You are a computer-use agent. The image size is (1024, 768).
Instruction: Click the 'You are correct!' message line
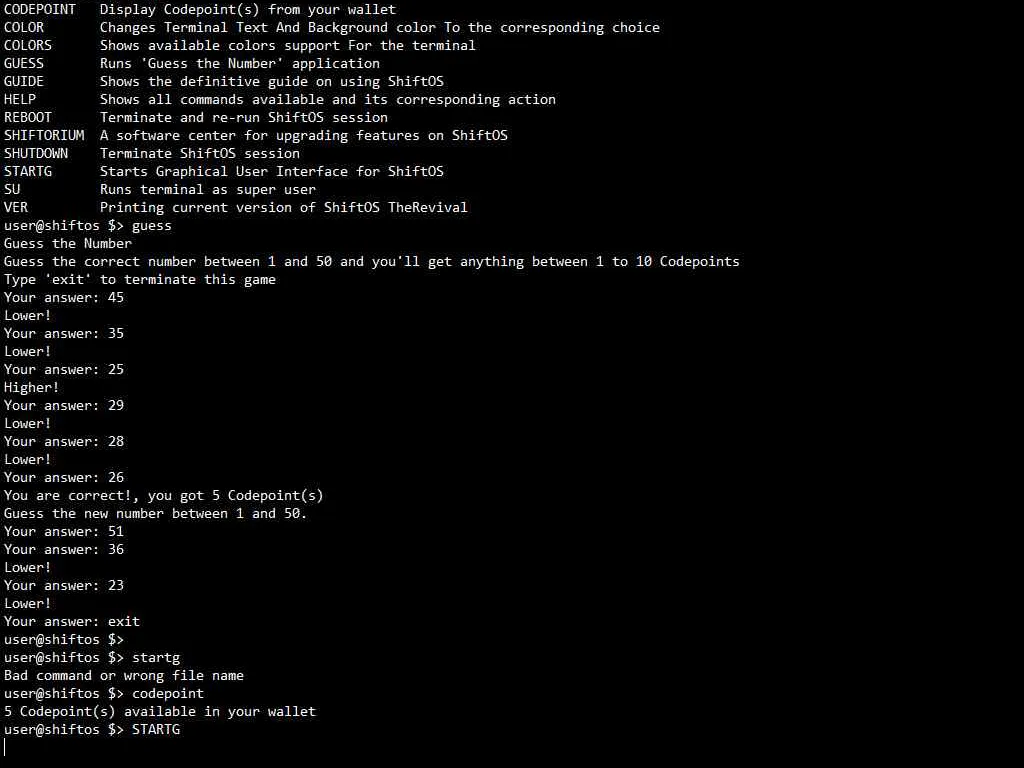tap(164, 495)
